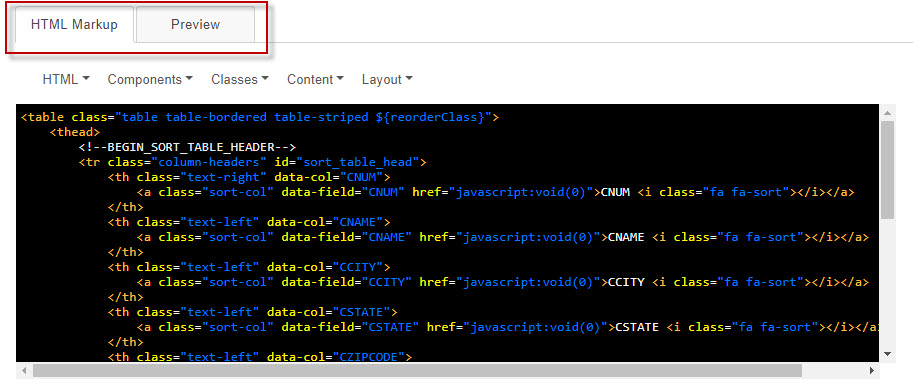The height and width of the screenshot is (391, 913).
Task: Click the CZIPCODE th tag line
Action: (260, 357)
